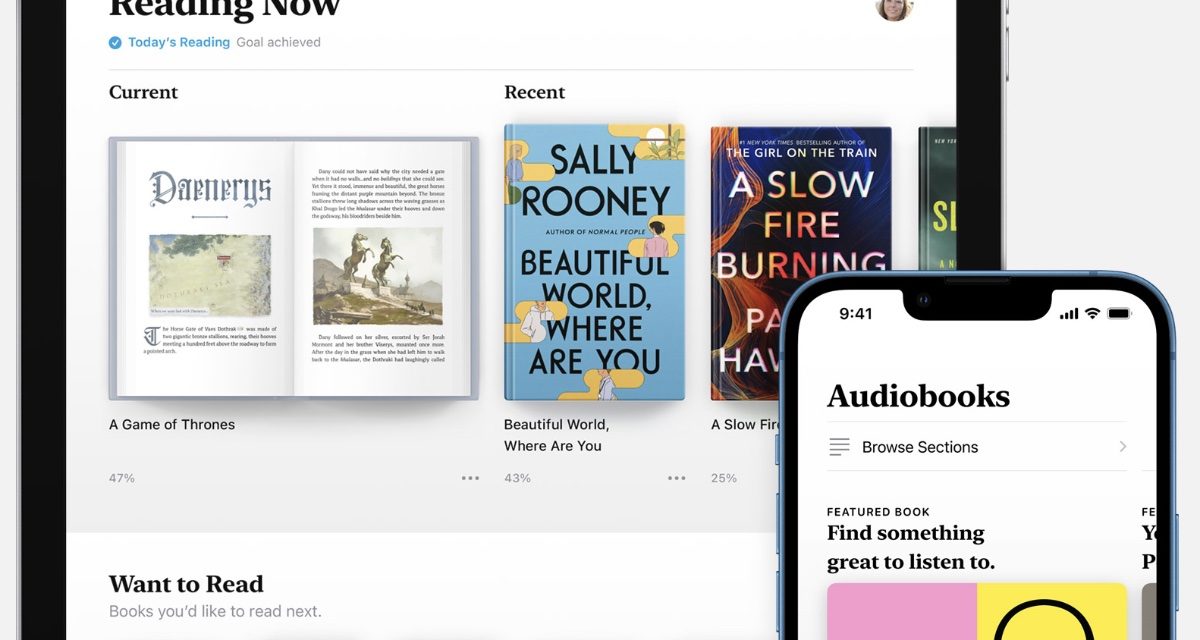Click the Today's Reading checkmark badge
1200x640 pixels.
[116, 43]
